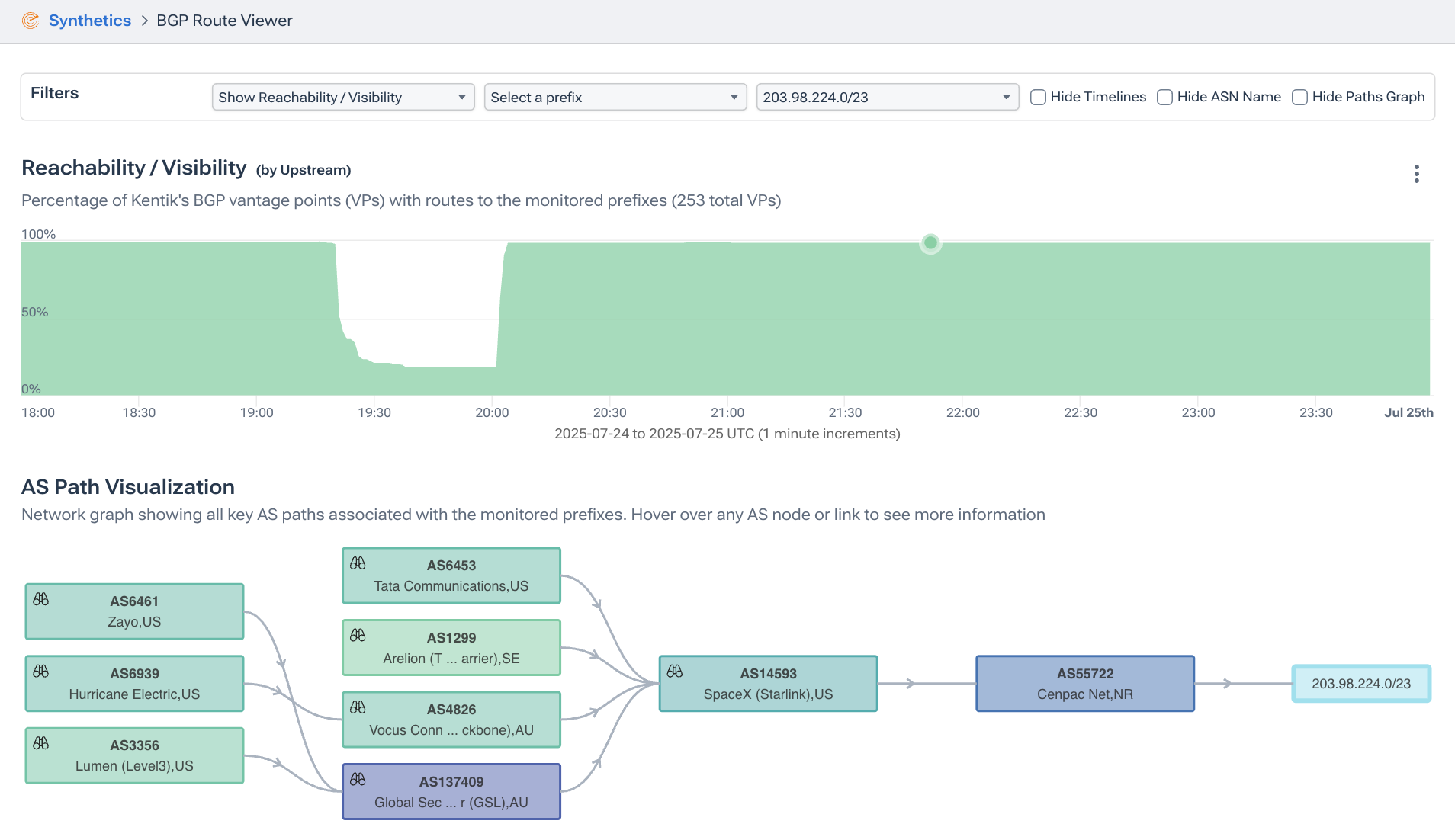Viewport: 1455px width, 840px height.
Task: Select the AS6939 Hurricane Electric node
Action: (134, 684)
